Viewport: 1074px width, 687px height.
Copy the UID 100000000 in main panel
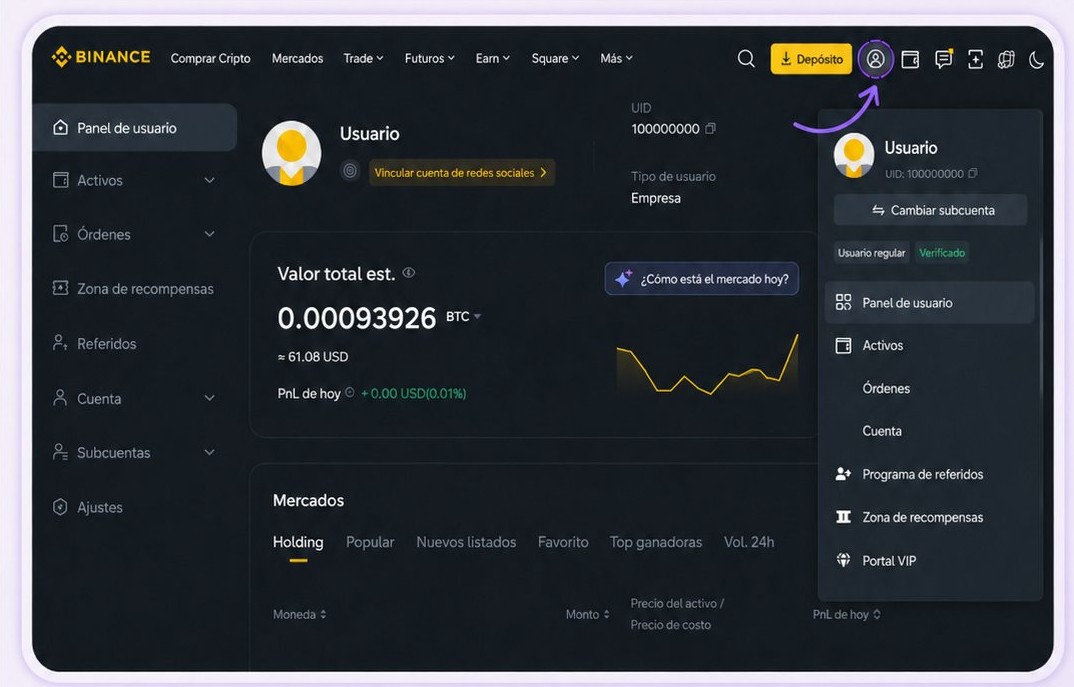tap(710, 128)
